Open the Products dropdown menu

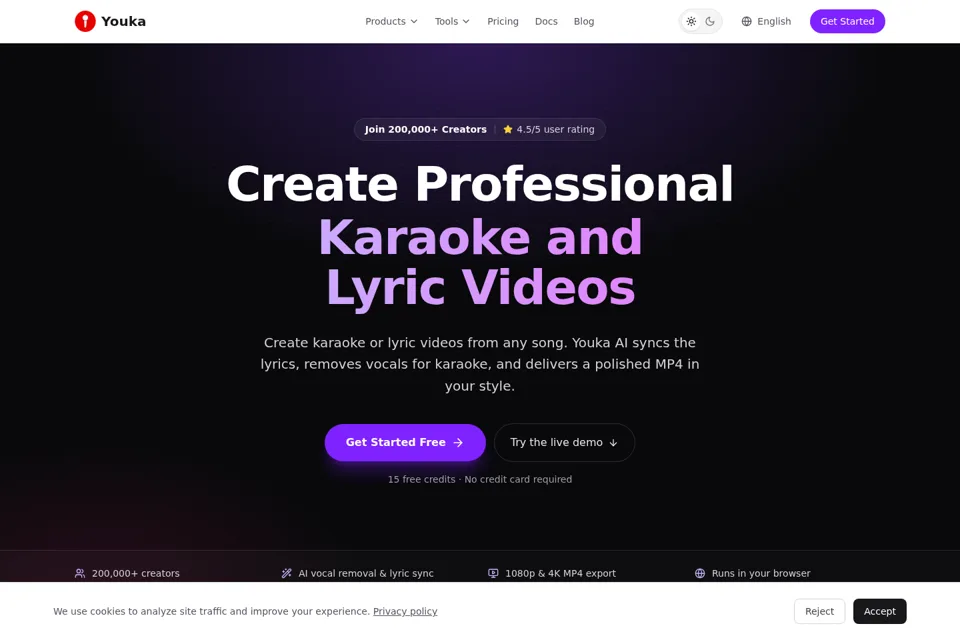click(391, 21)
